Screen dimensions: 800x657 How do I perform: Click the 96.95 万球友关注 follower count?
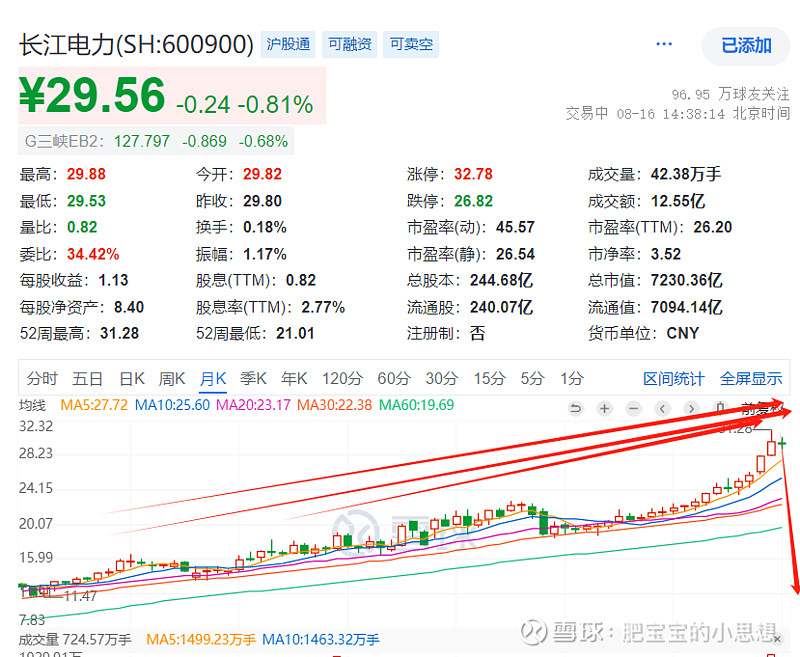[x=731, y=94]
